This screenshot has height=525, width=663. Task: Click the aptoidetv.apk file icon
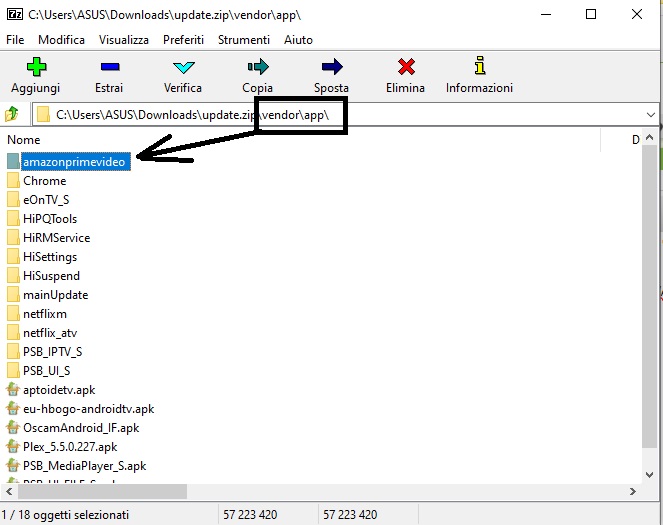tap(13, 389)
